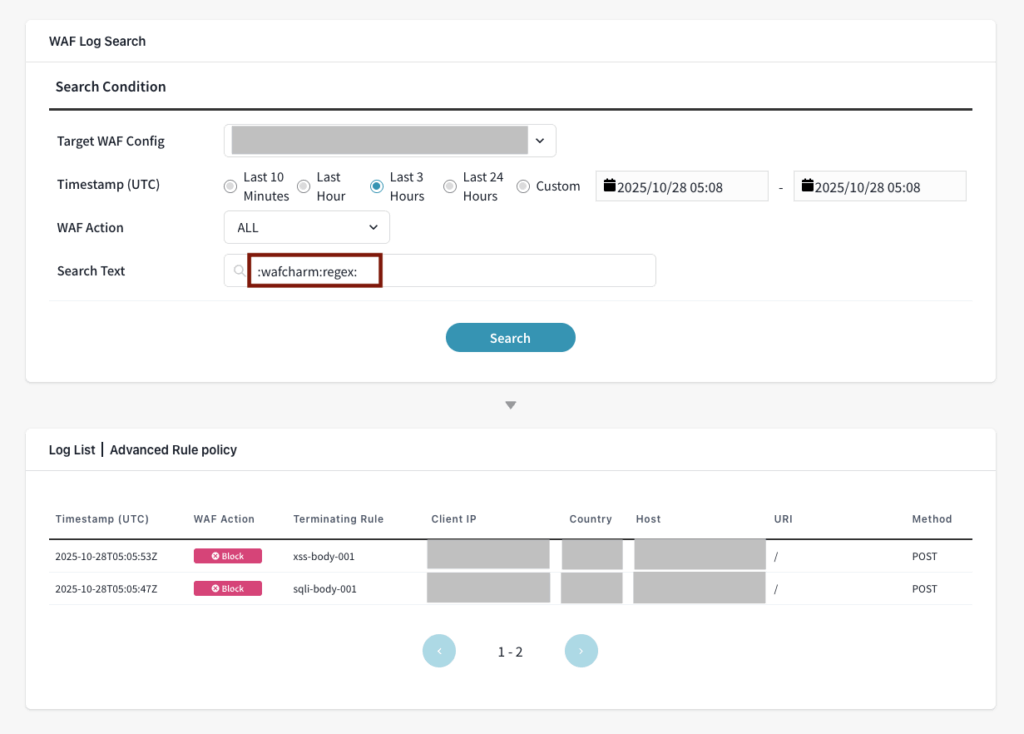Click the Terminating Rule column header
This screenshot has height=734, width=1024.
tap(338, 519)
